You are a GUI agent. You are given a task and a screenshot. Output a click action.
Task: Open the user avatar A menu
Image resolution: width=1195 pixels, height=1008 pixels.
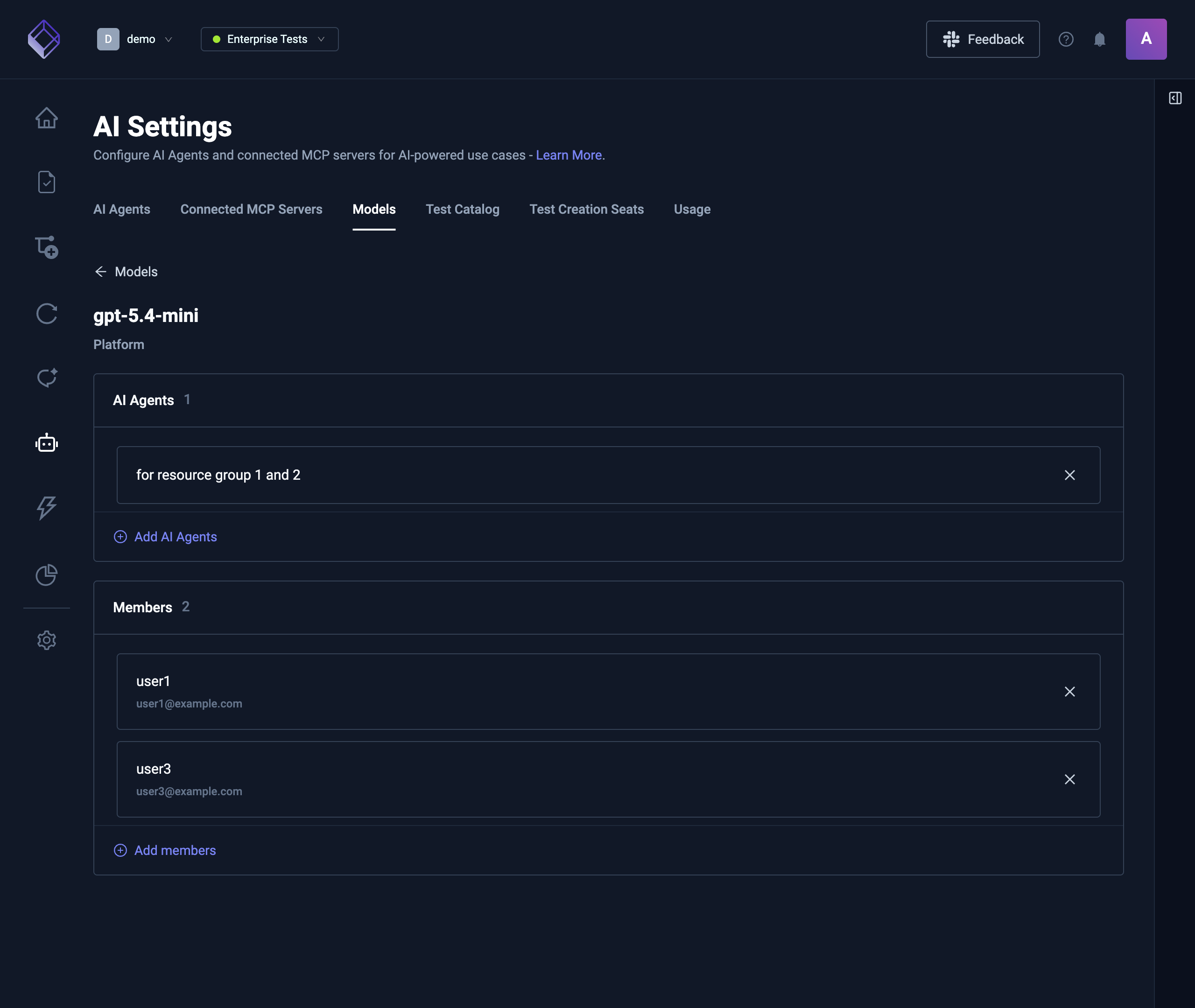tap(1146, 39)
